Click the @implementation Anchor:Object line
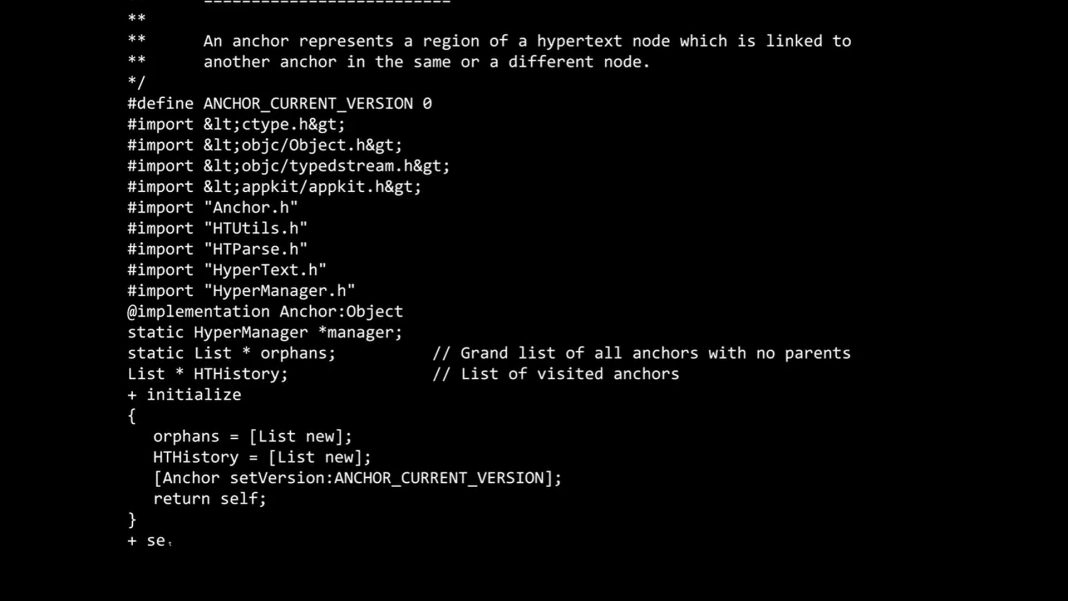Viewport: 1068px width, 601px height. [x=265, y=312]
